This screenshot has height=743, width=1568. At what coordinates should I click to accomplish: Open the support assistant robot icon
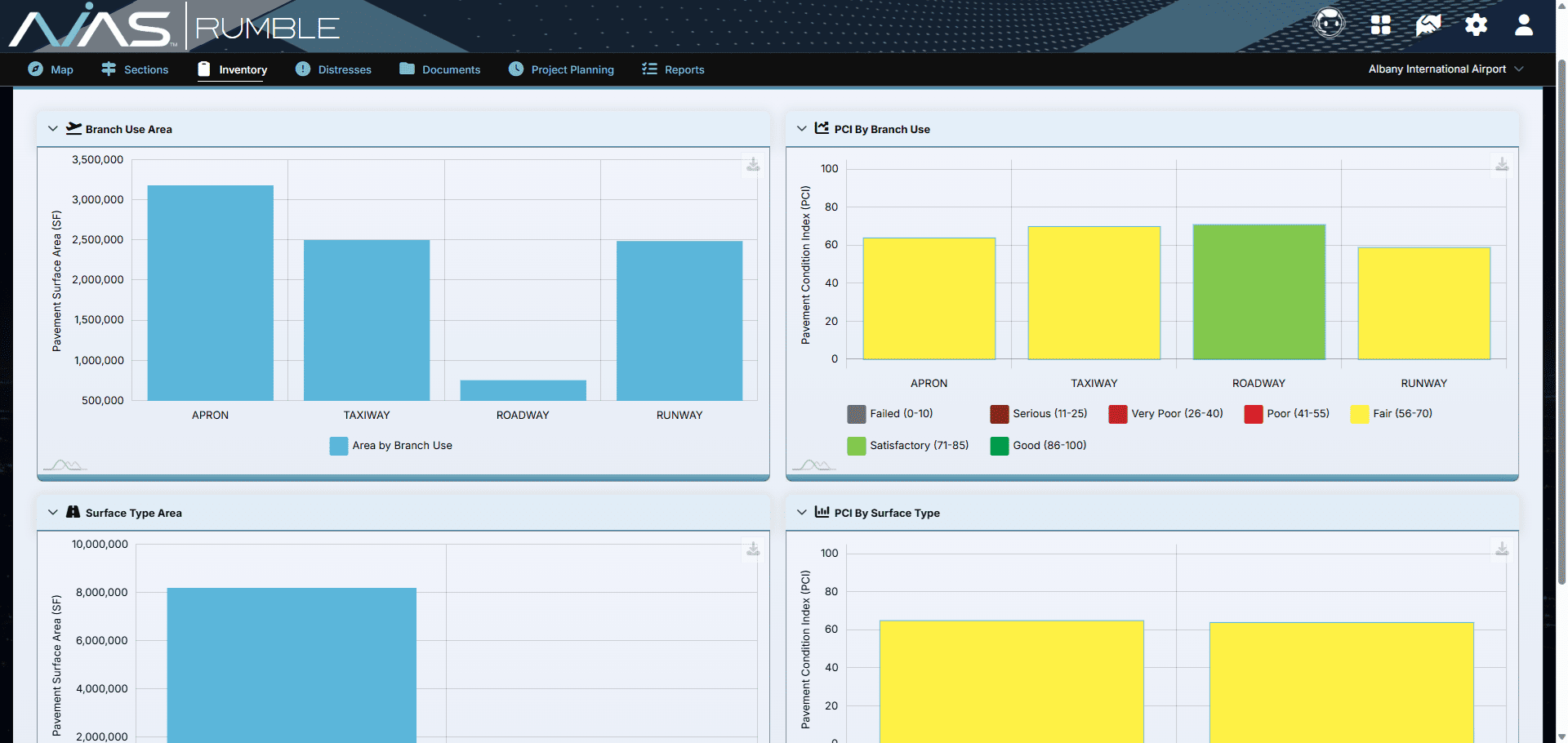pyautogui.click(x=1329, y=24)
